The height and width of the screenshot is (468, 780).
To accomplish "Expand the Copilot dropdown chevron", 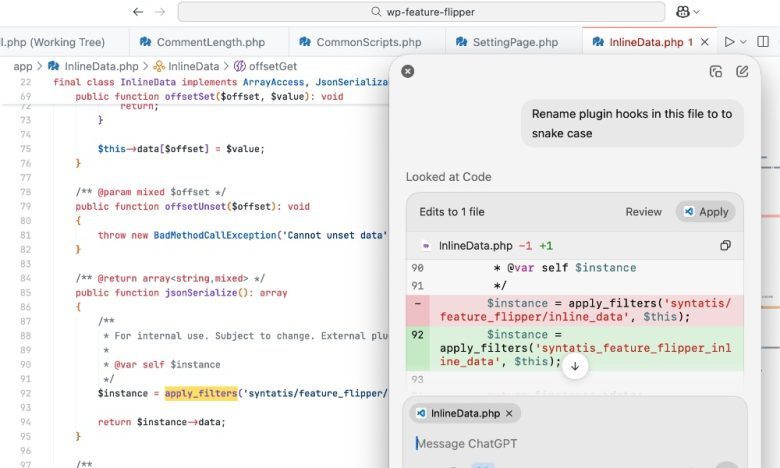I will 696,12.
